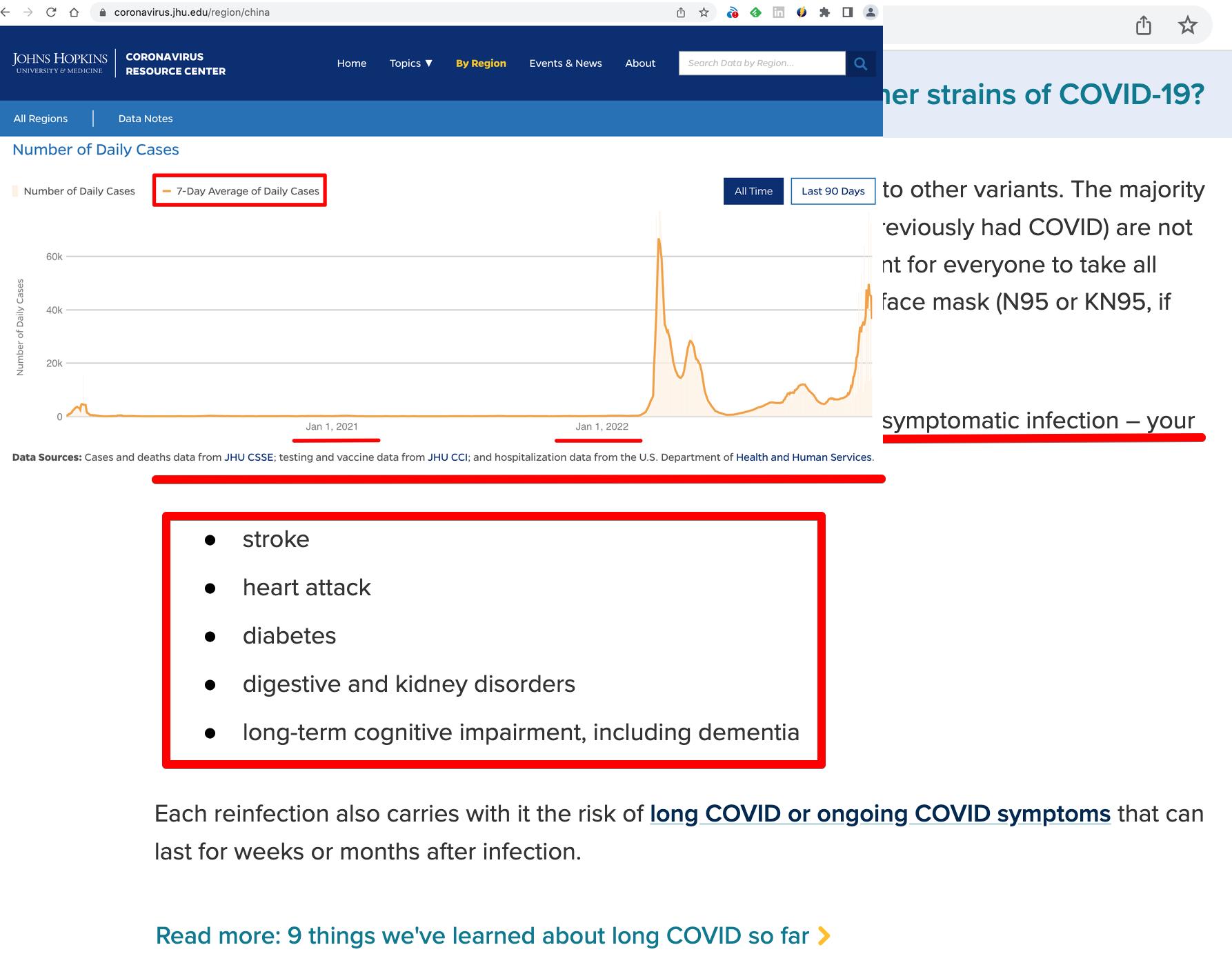
Task: Toggle the browser side panel
Action: click(x=848, y=12)
